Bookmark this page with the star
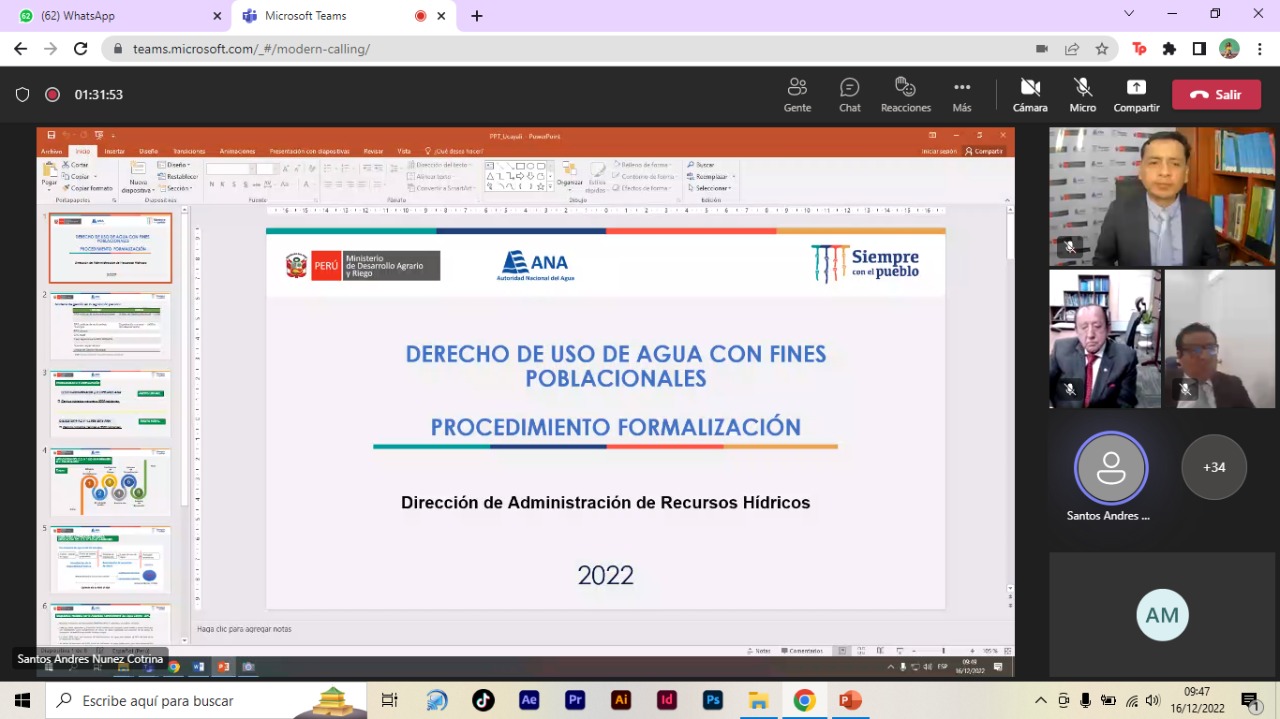 (x=1102, y=49)
